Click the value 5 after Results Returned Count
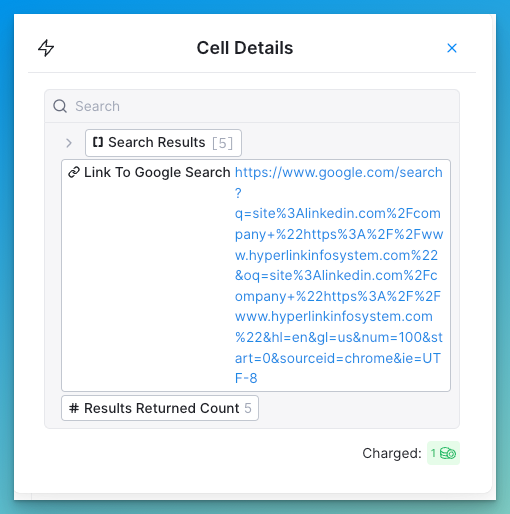The height and width of the screenshot is (514, 510). tap(248, 408)
